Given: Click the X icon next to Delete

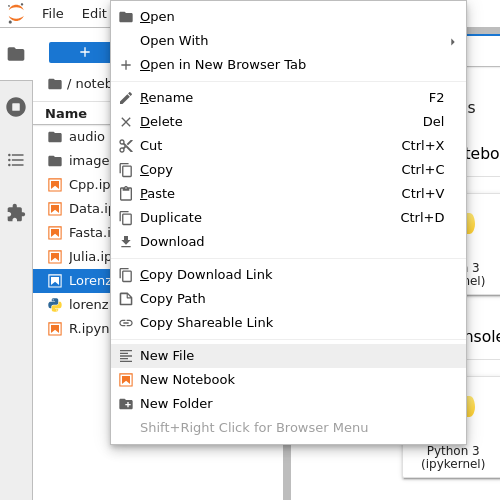Looking at the screenshot, I should point(126,122).
